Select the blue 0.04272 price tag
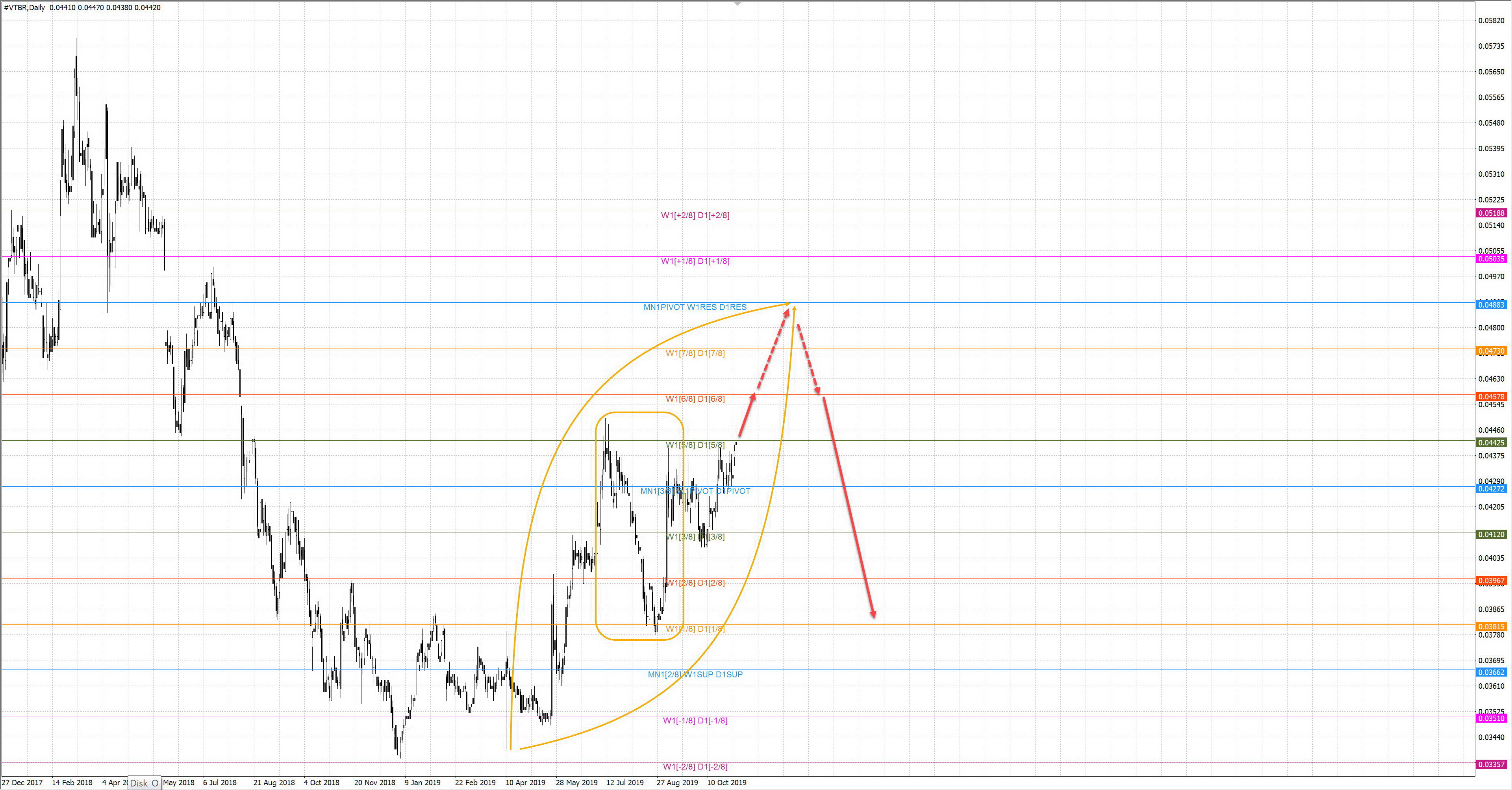This screenshot has height=790, width=1512. [x=1491, y=488]
